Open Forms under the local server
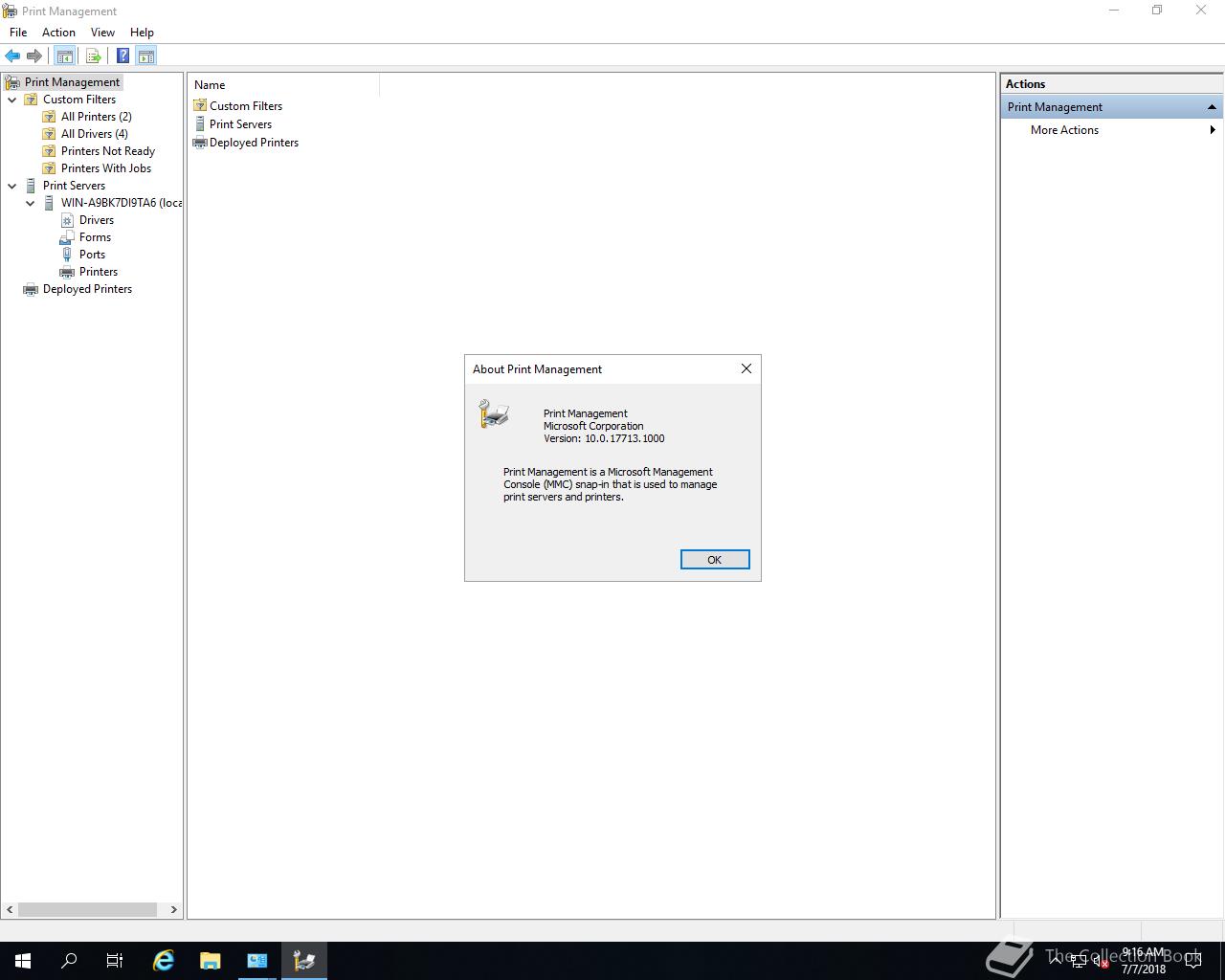The image size is (1225, 980). click(95, 237)
